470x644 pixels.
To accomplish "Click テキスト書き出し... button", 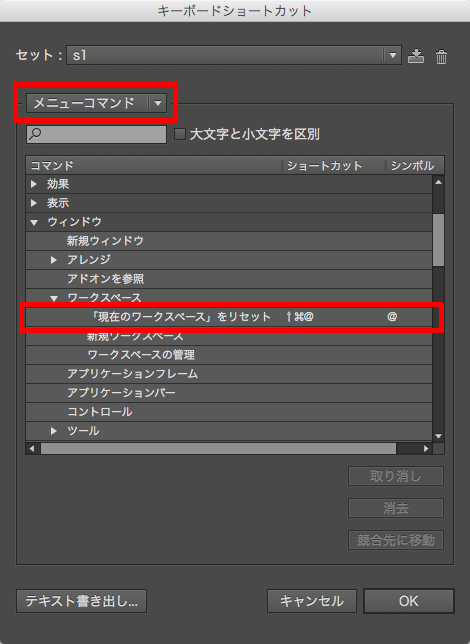I will [81, 601].
